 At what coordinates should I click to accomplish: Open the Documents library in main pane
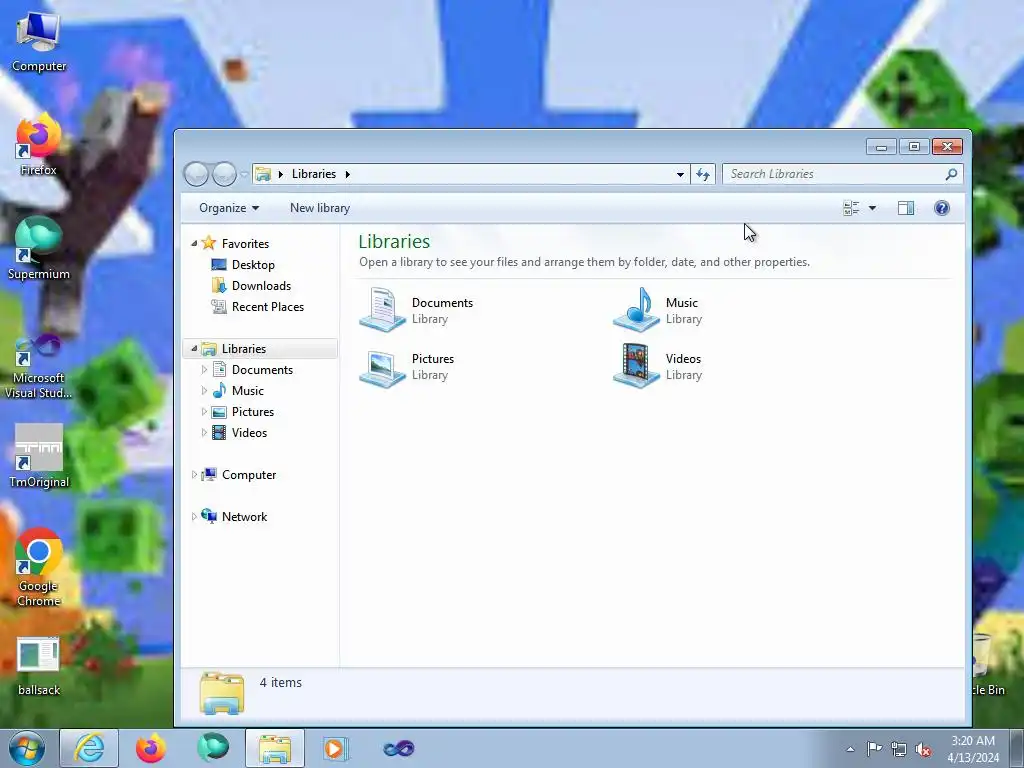tap(417, 310)
